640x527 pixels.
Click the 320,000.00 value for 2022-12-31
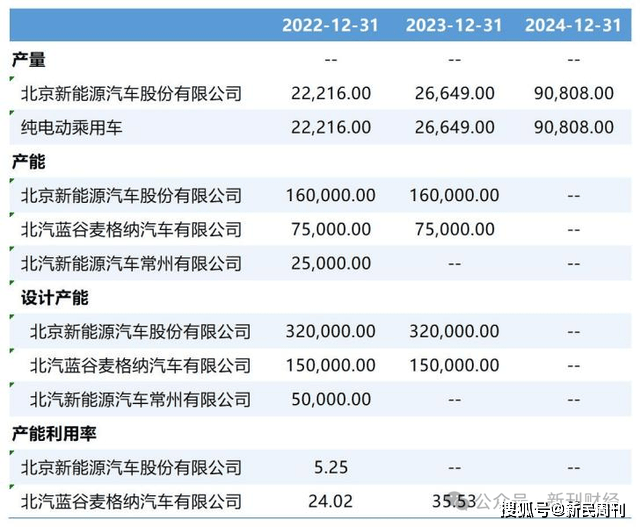click(x=331, y=331)
